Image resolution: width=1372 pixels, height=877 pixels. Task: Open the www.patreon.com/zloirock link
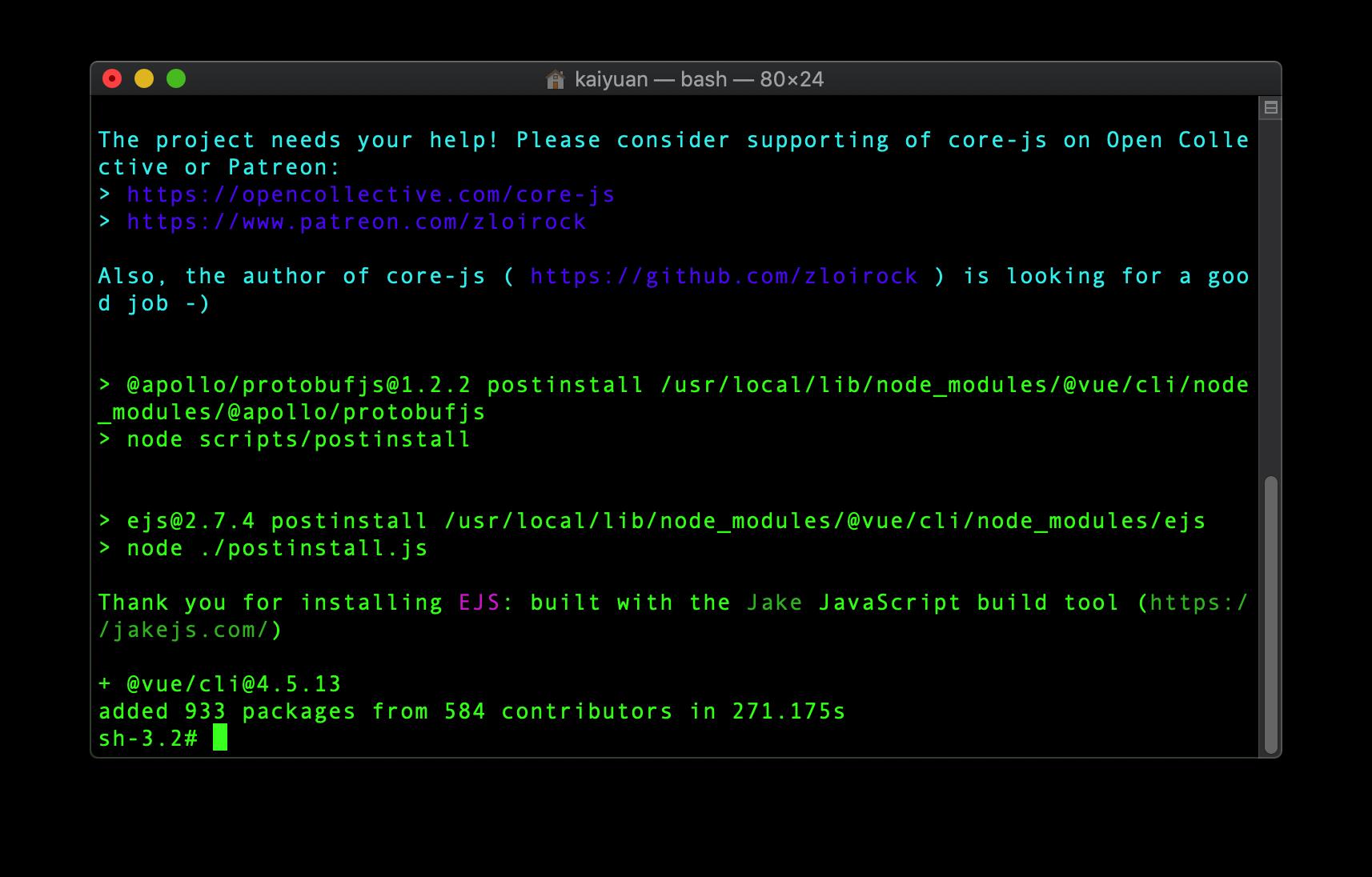tap(356, 222)
